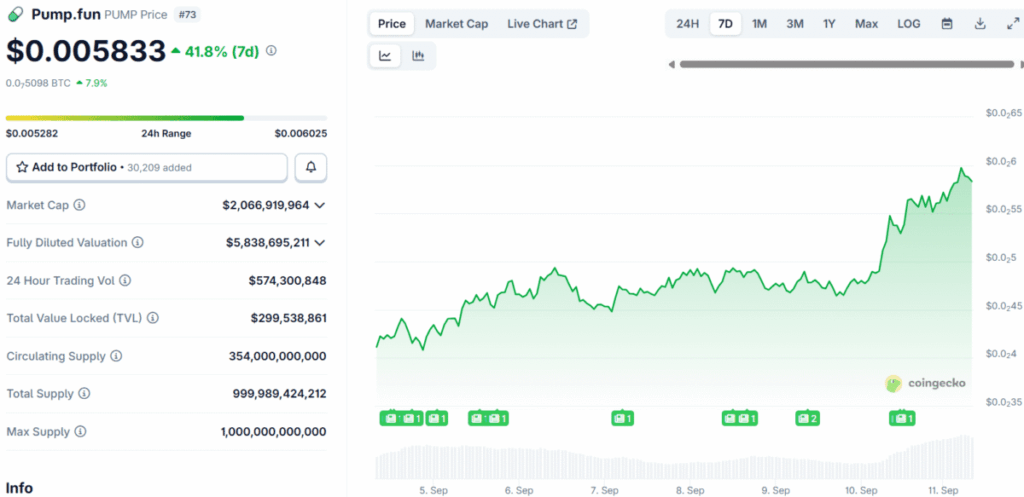Click the $2,066,919,964 market cap value

click(266, 205)
